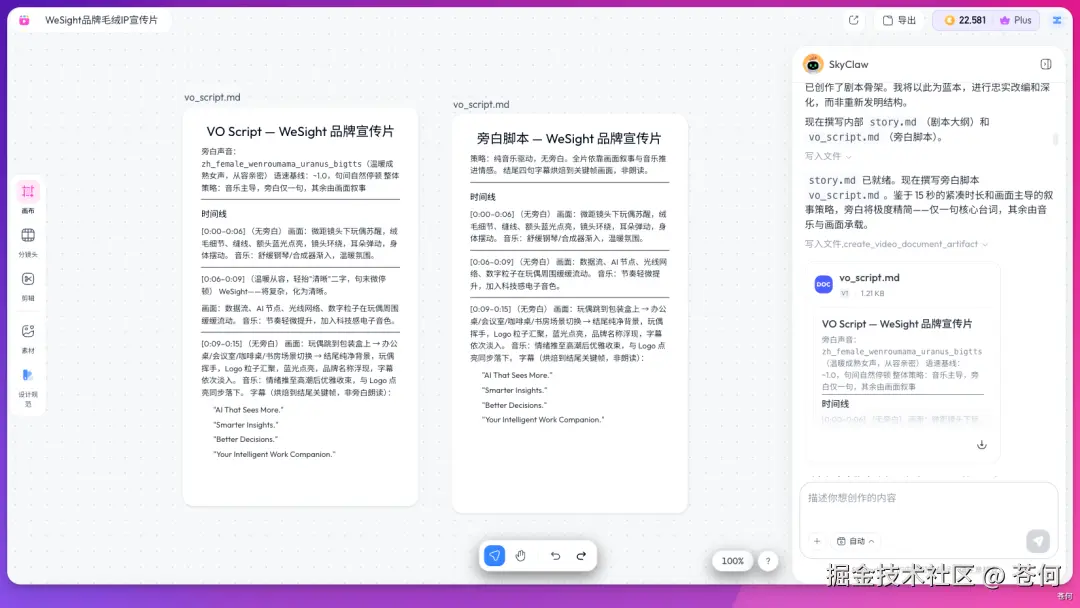Expand 写入文件,create_video_document_artifact step
This screenshot has width=1080, height=608.
896,244
